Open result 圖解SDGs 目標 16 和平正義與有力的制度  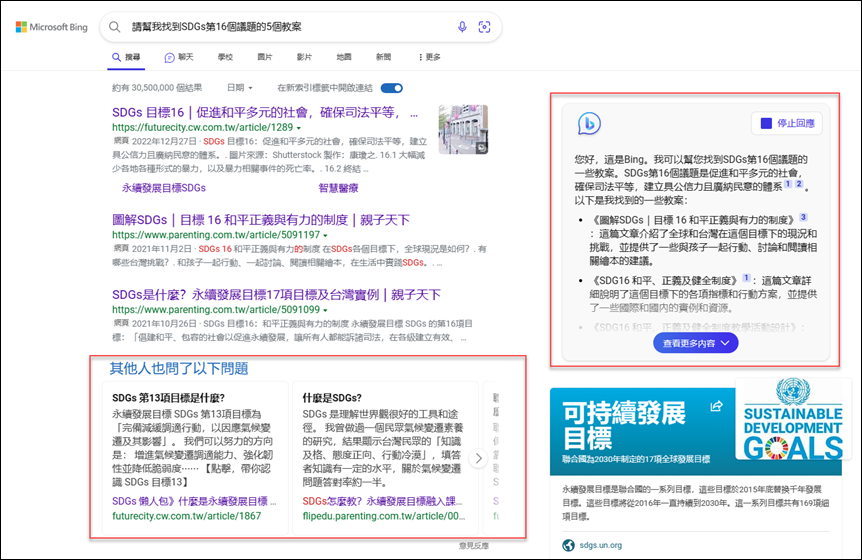261,220
